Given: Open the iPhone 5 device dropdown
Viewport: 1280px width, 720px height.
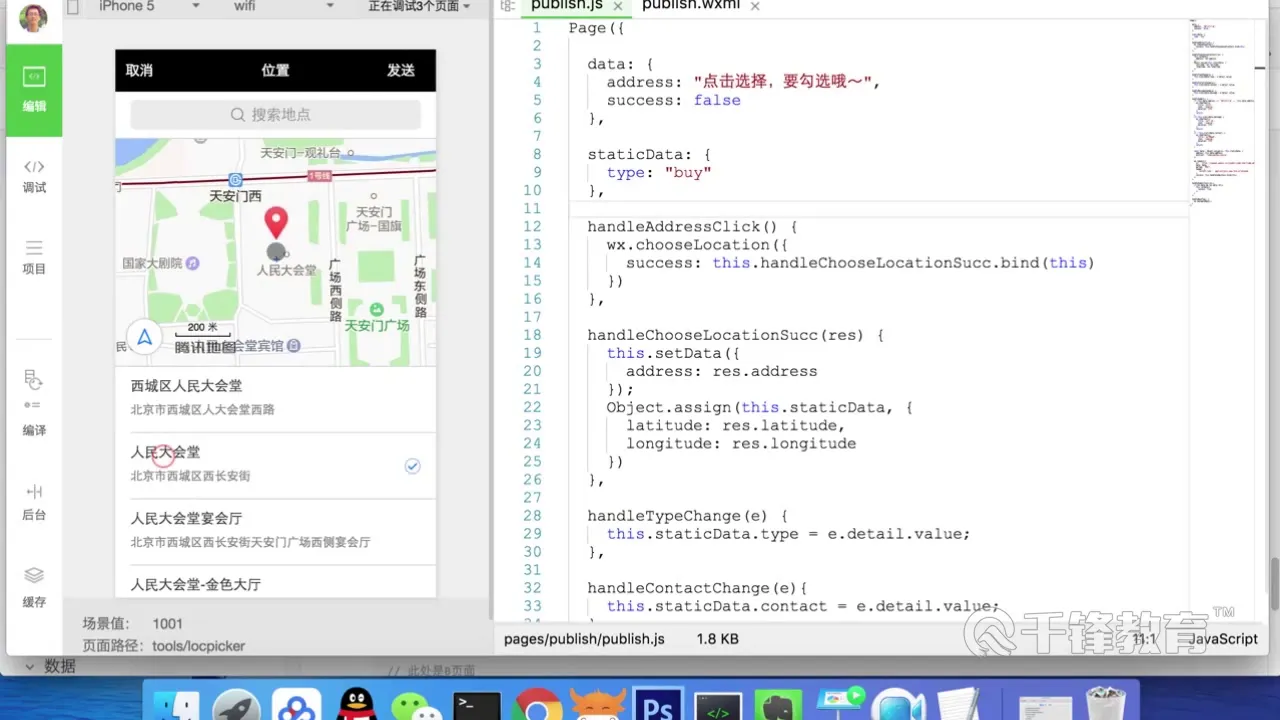Looking at the screenshot, I should click(150, 6).
